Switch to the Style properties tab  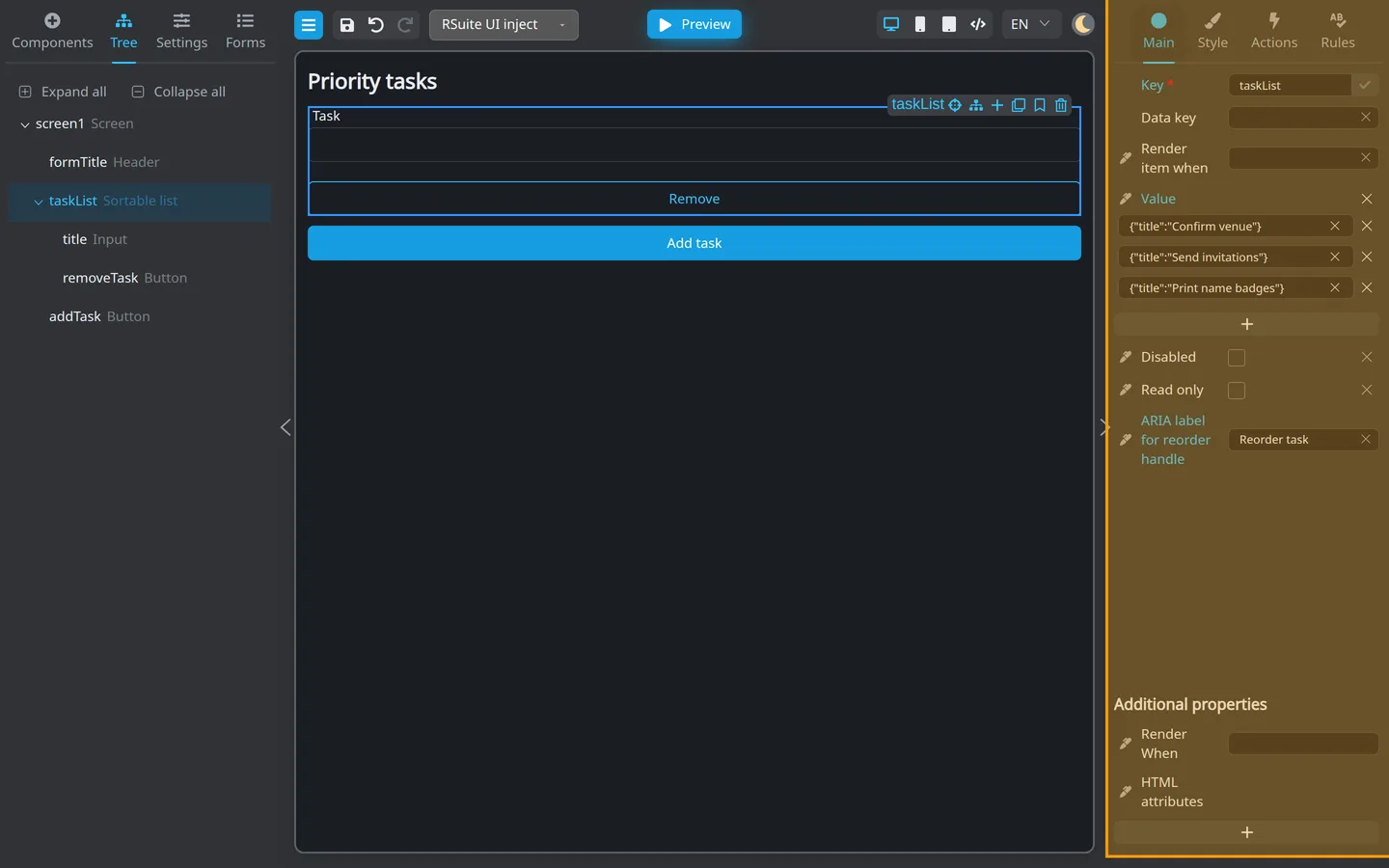click(x=1212, y=32)
